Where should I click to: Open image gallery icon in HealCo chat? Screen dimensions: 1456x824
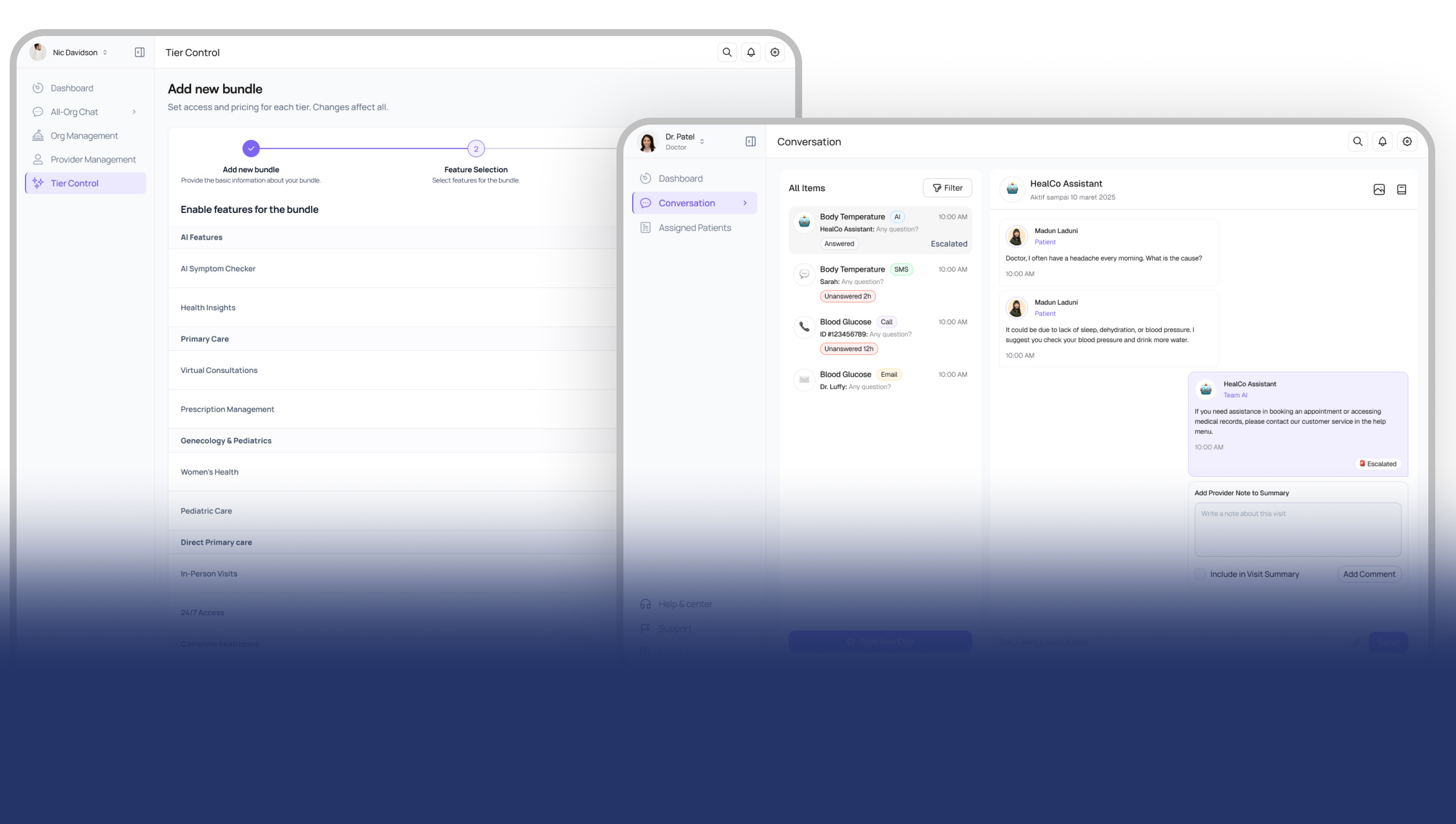[x=1379, y=190]
